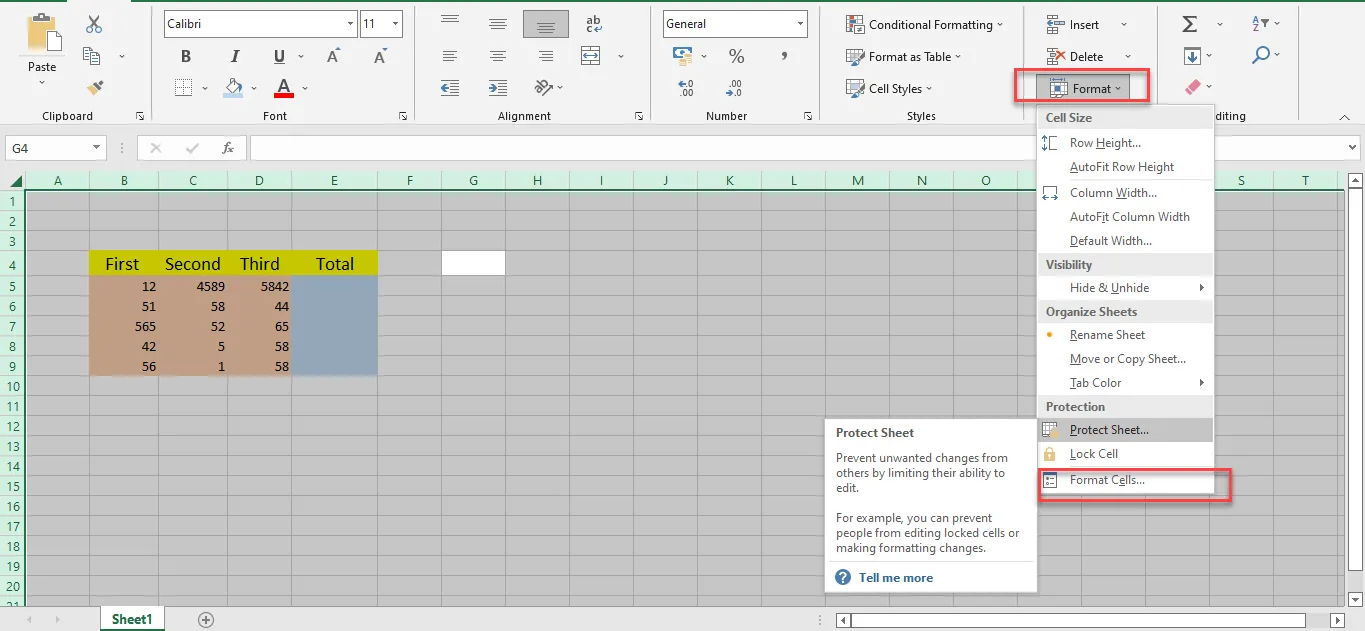The height and width of the screenshot is (631, 1365).
Task: Click the Conditional Formatting button
Action: (x=930, y=25)
